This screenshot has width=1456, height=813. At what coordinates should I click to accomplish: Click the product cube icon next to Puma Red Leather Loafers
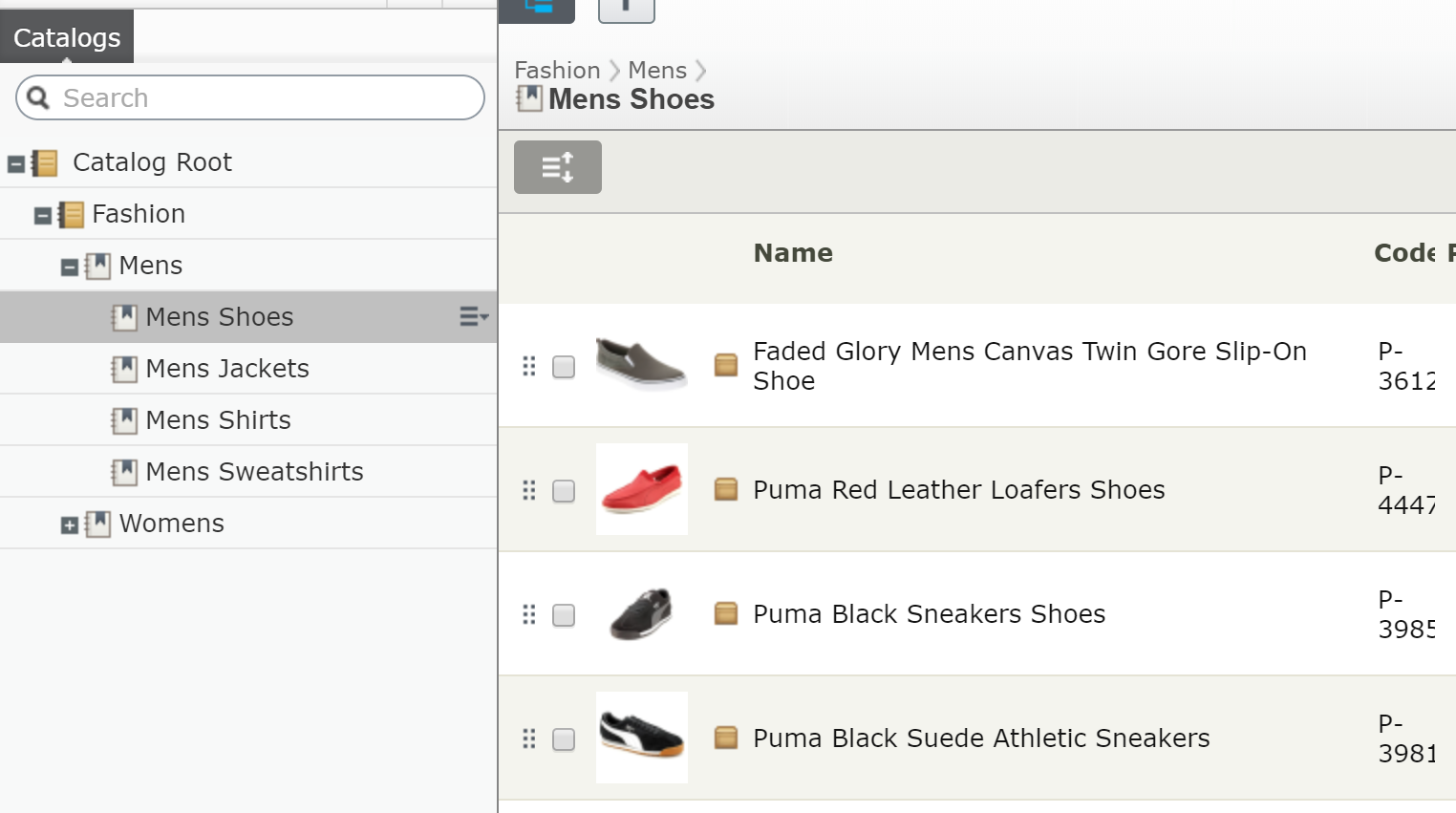point(725,488)
